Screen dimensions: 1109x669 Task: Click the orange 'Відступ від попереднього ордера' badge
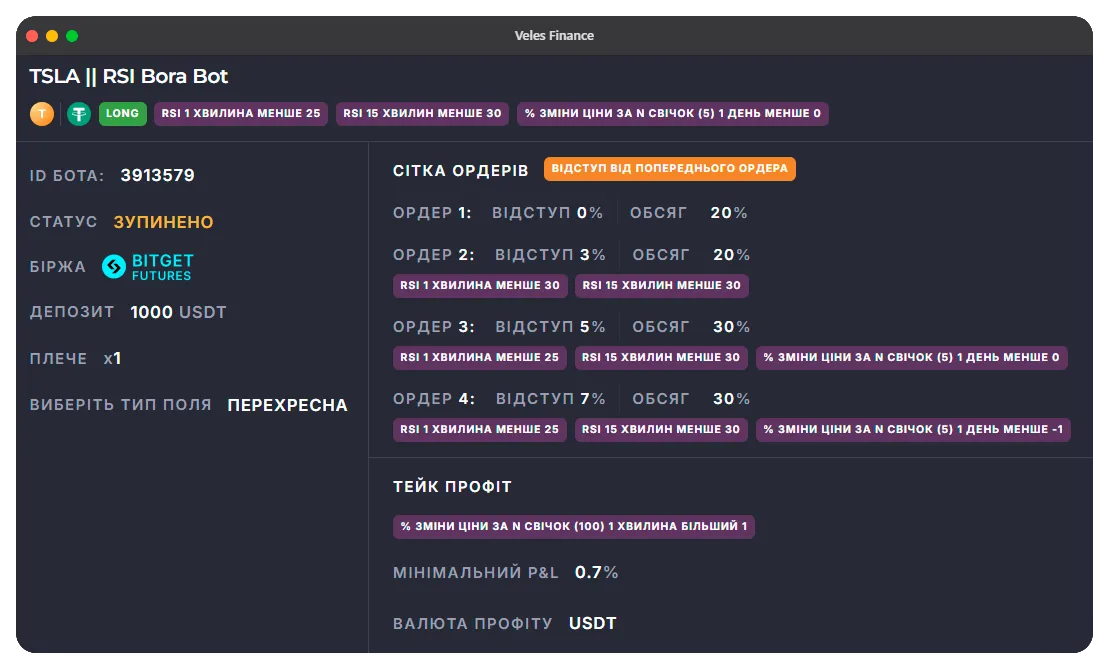[x=669, y=169]
